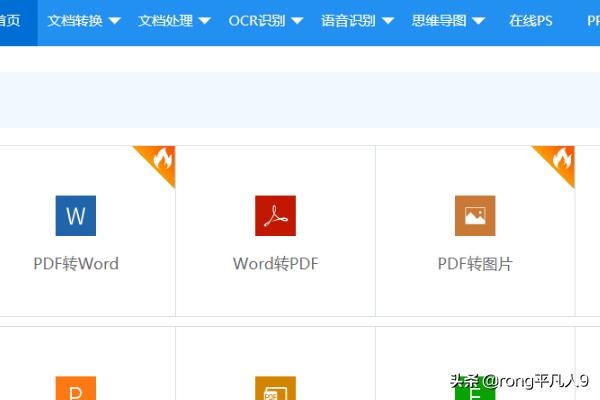Expand the 思维导图 dropdown arrow
Viewport: 600px width, 400px height.
coord(479,21)
